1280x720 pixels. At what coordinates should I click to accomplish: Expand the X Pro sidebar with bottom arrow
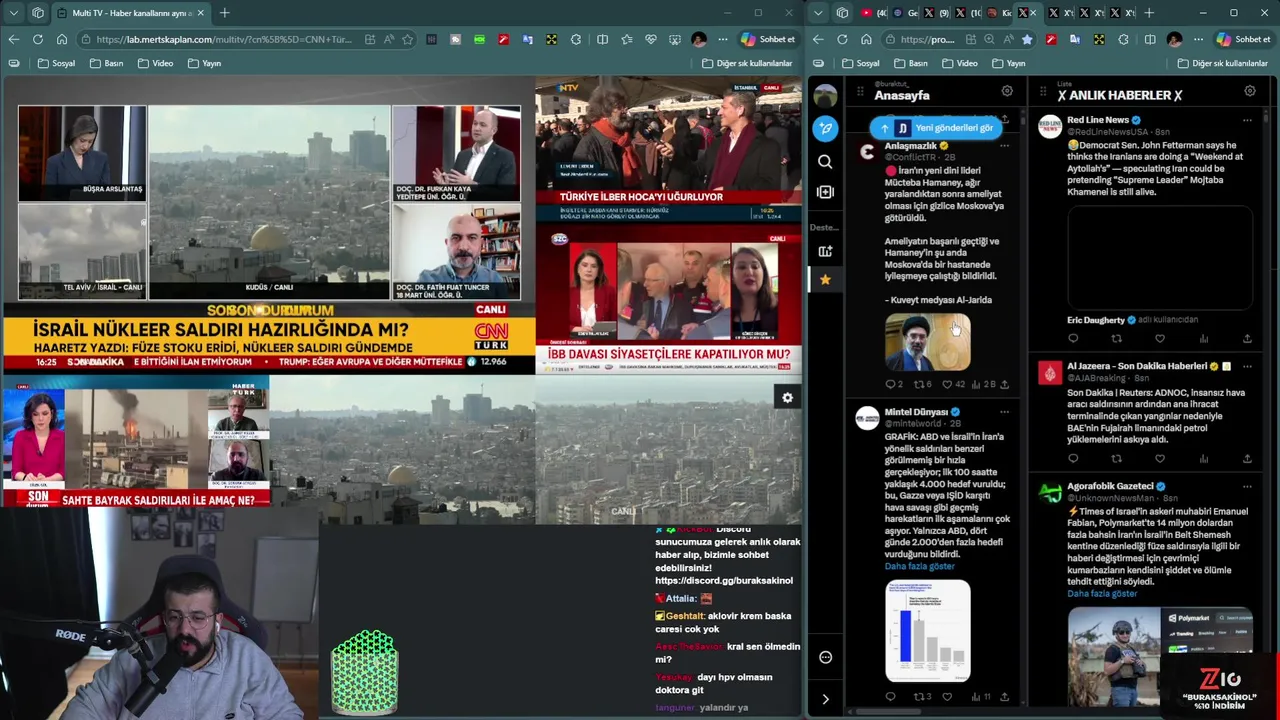point(825,699)
